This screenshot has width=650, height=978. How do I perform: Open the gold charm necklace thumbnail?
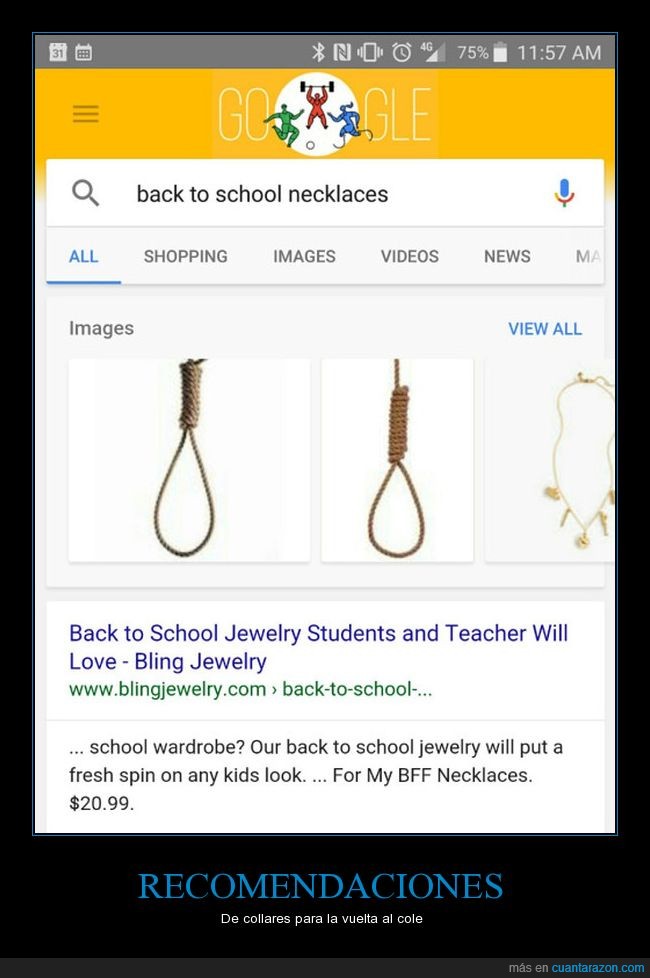(x=550, y=460)
